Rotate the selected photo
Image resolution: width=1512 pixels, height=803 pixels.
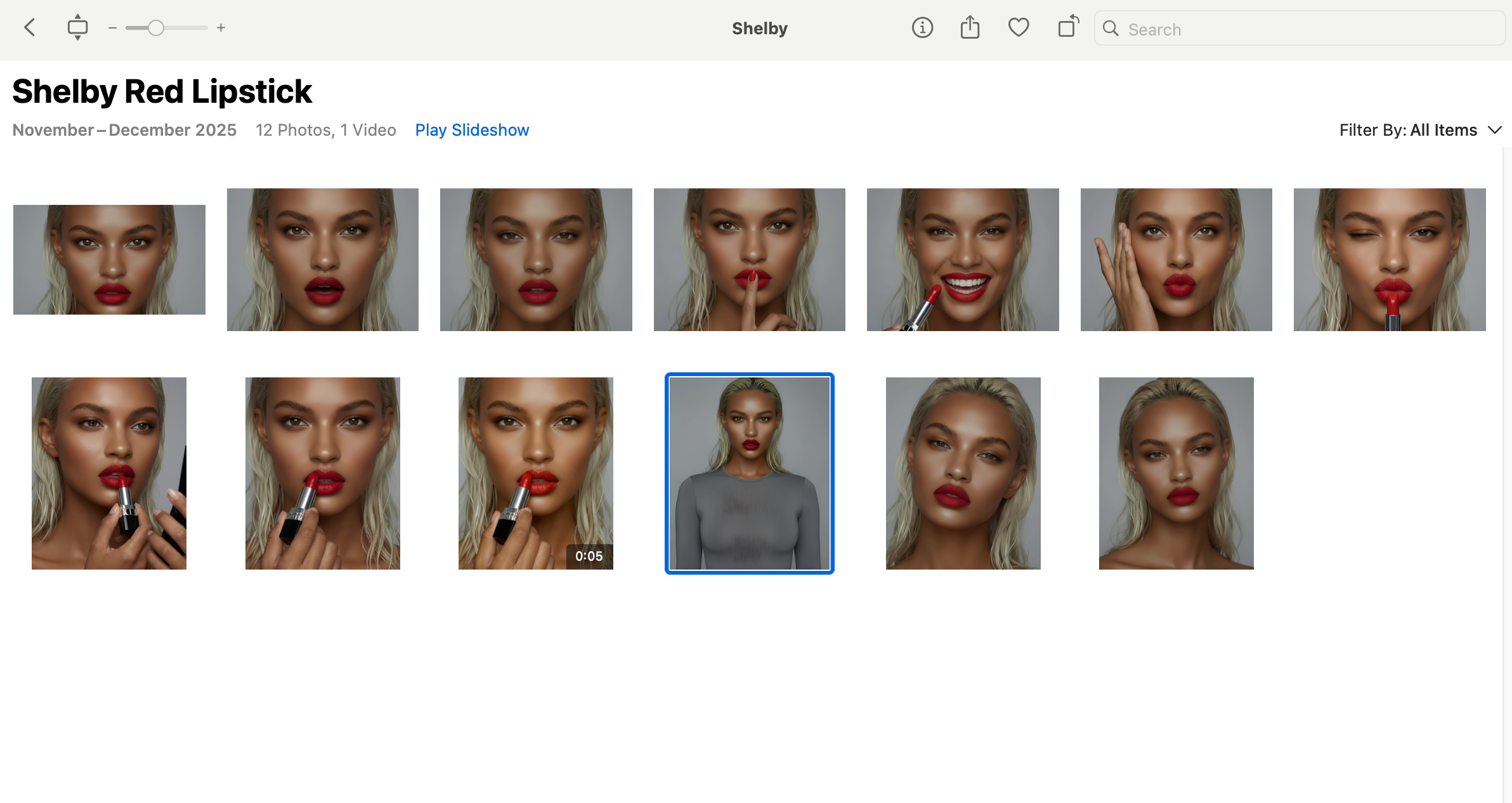pyautogui.click(x=1067, y=27)
